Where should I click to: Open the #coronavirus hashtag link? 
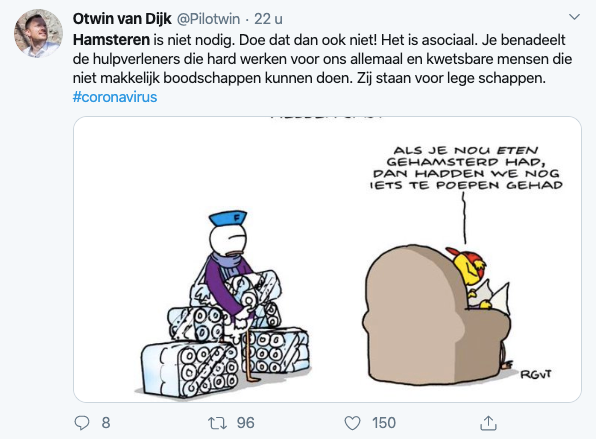(x=115, y=97)
